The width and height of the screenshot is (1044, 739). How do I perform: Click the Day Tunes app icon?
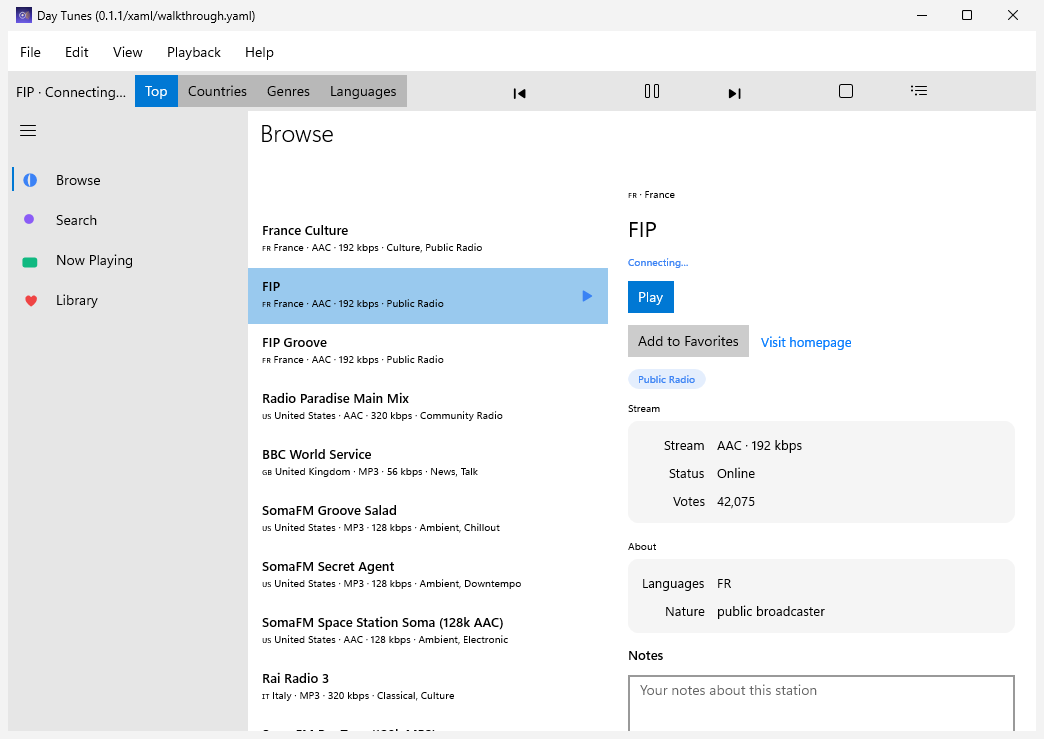pos(24,15)
